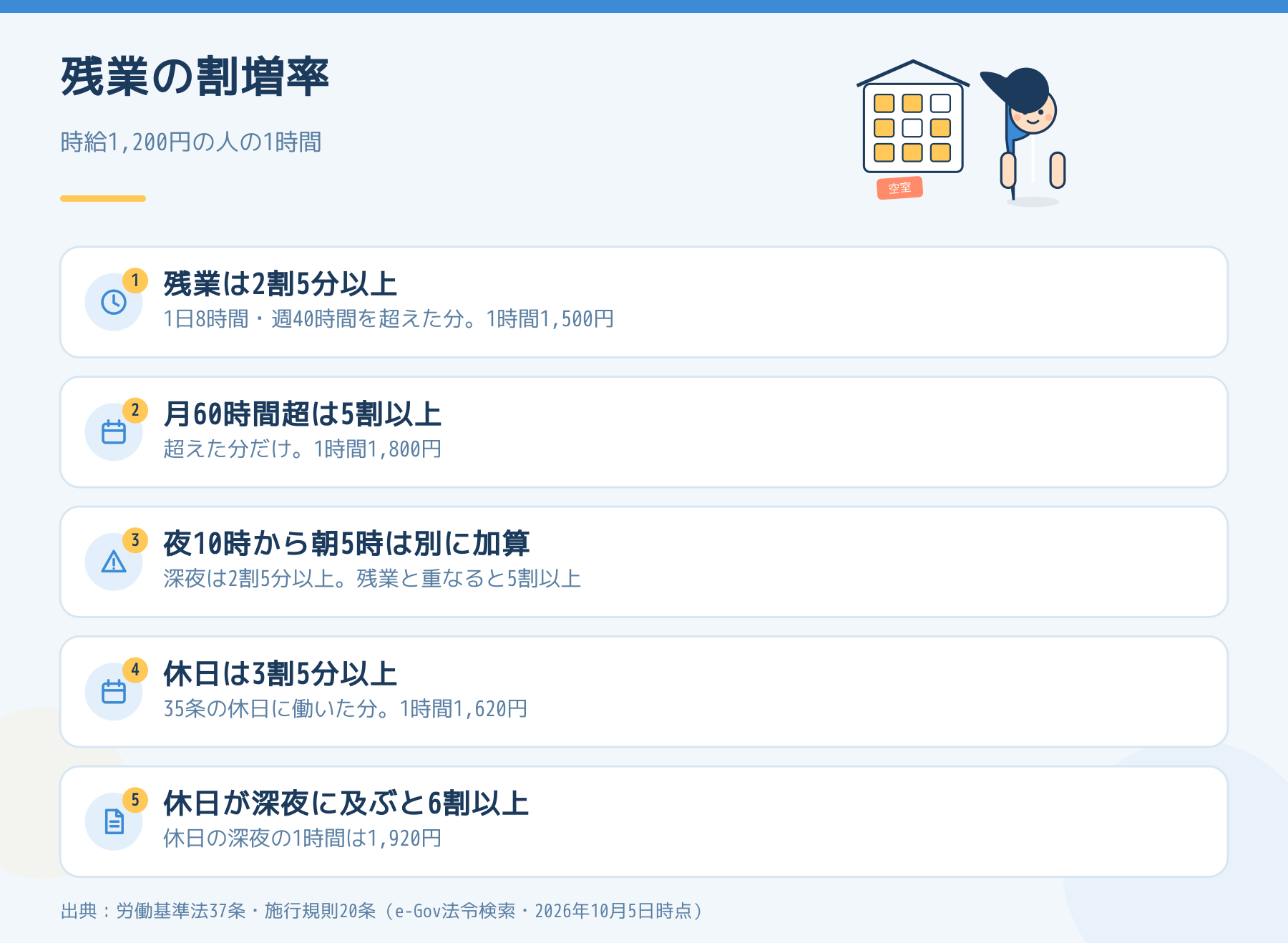
Task: Click the calendar icon beside 休日は3割5分以上
Action: [x=114, y=692]
